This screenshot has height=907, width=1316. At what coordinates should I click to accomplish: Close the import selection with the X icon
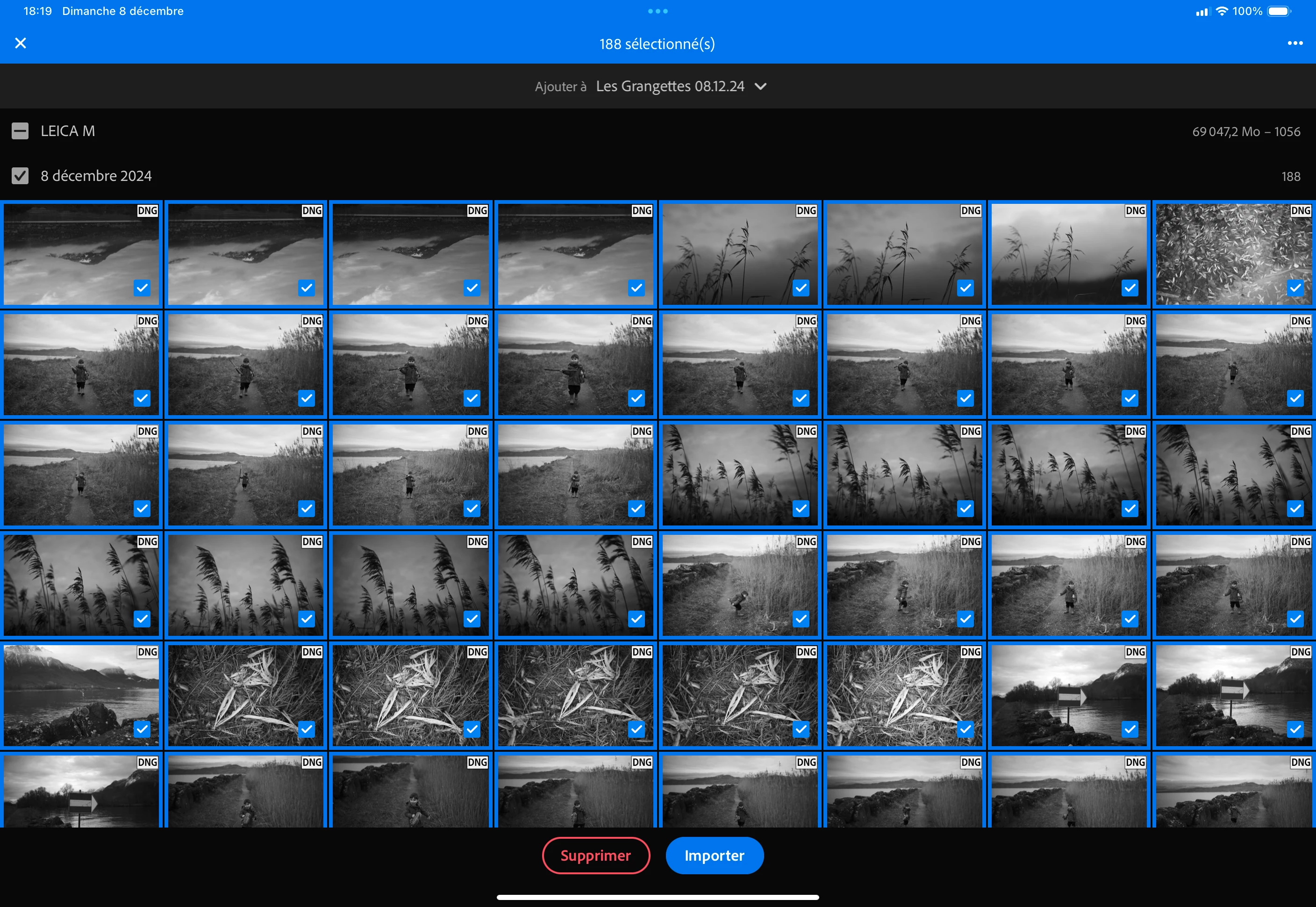(21, 43)
